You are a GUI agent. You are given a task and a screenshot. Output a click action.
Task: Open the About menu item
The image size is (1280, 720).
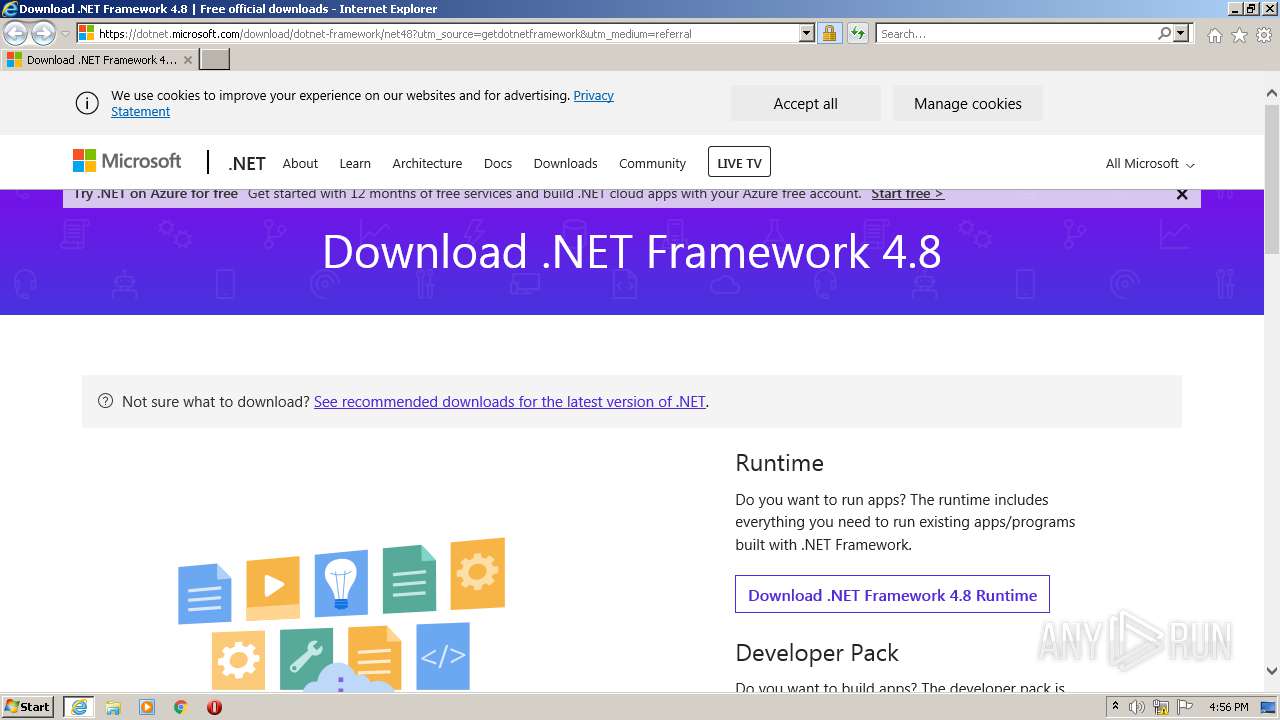300,163
